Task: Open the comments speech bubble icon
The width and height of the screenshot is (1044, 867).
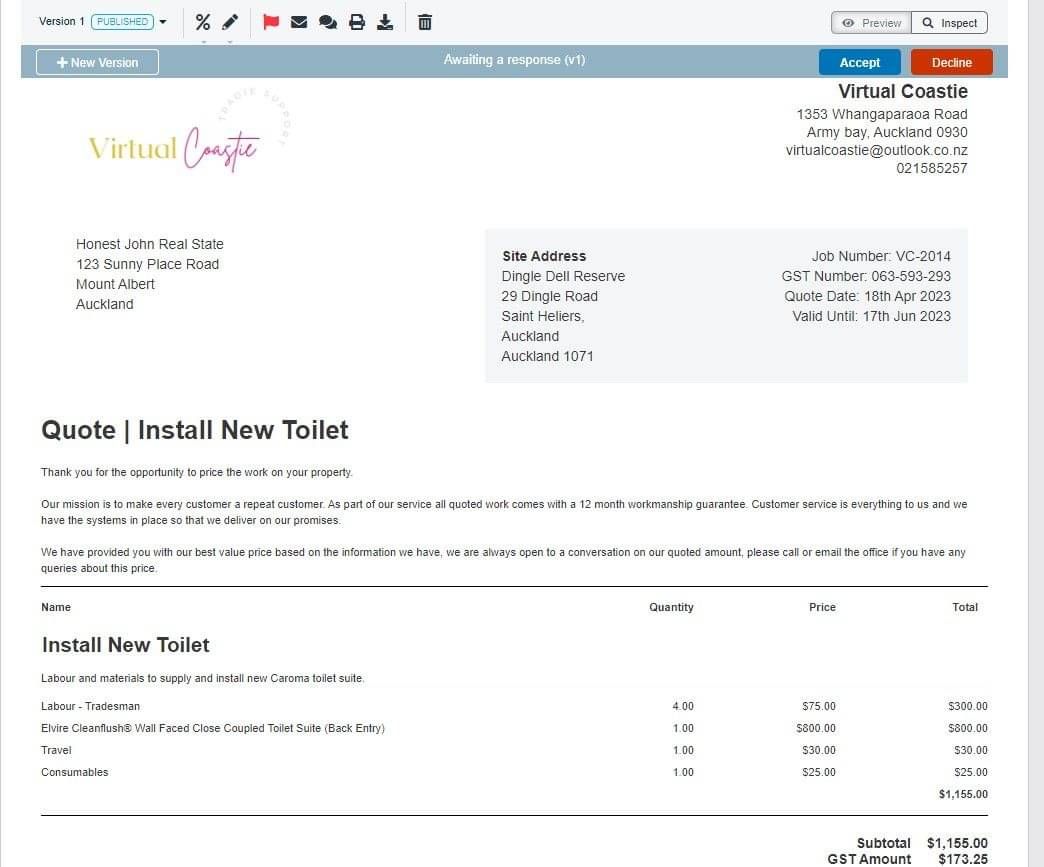Action: [x=327, y=22]
